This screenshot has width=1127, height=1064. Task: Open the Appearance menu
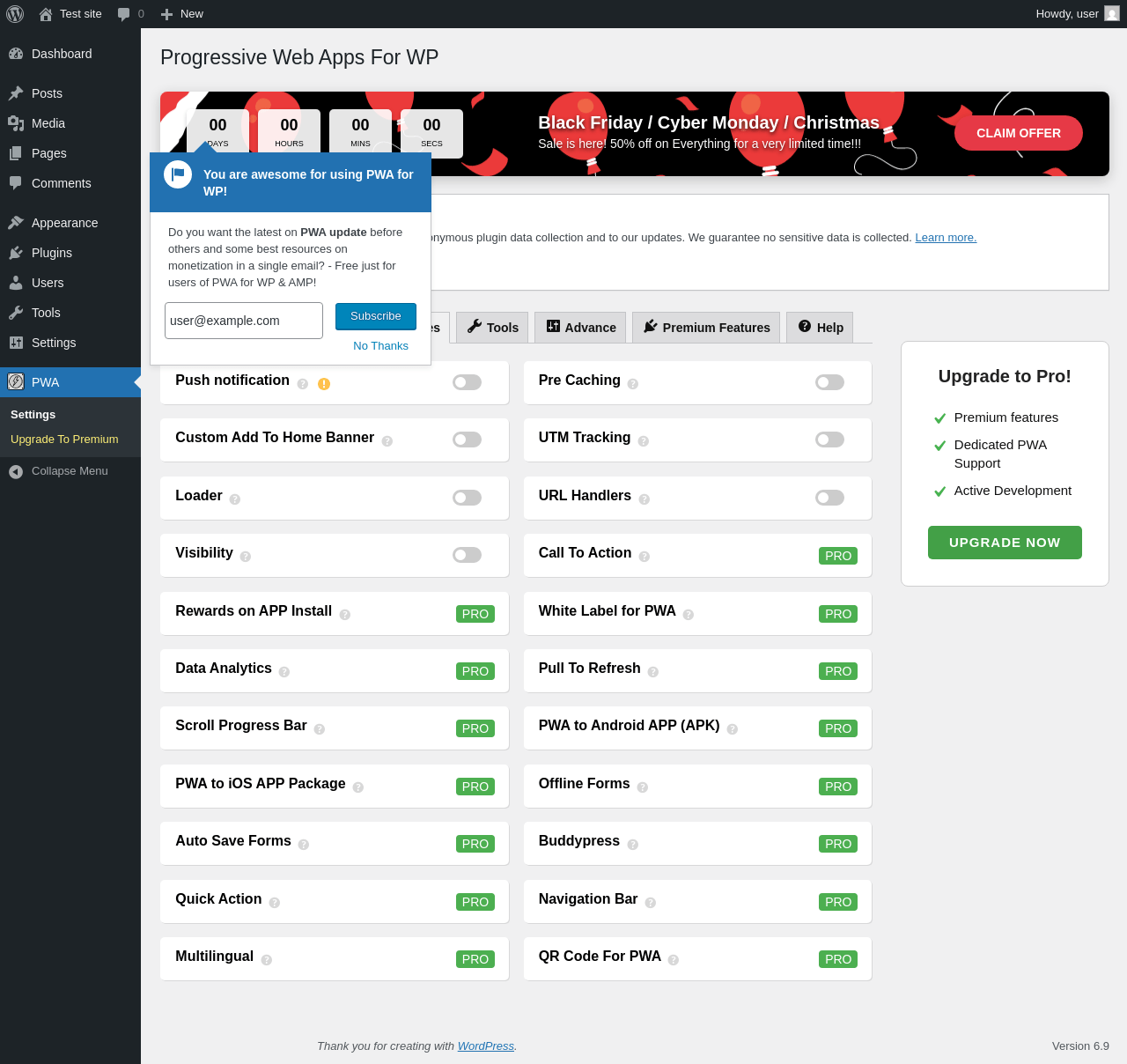point(70,223)
